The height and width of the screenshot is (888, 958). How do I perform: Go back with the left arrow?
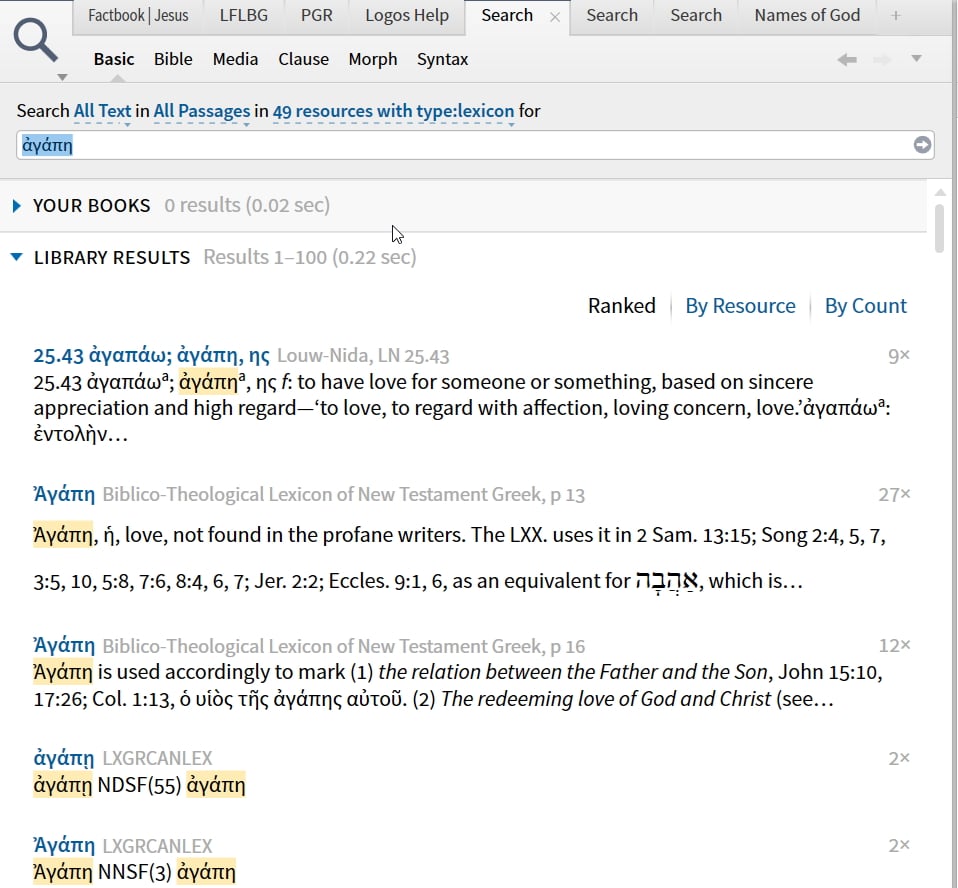coord(847,59)
